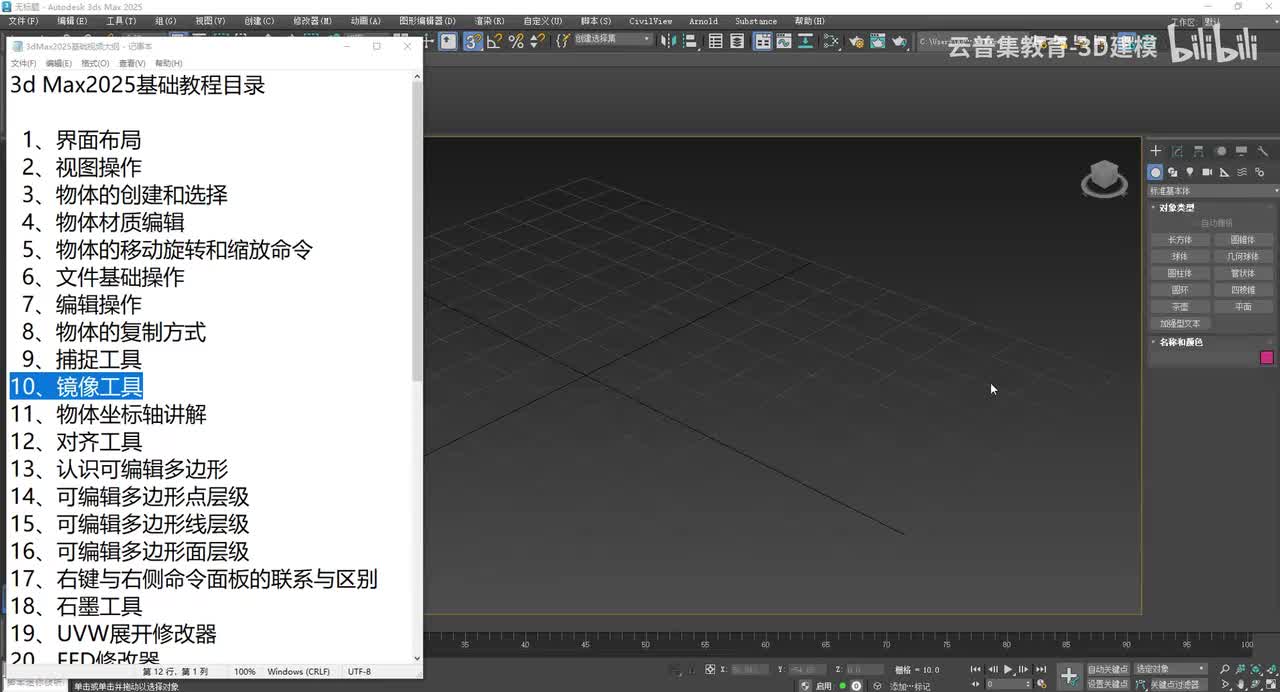This screenshot has height=692, width=1280.
Task: Open the 渲染(R) menu
Action: click(489, 21)
